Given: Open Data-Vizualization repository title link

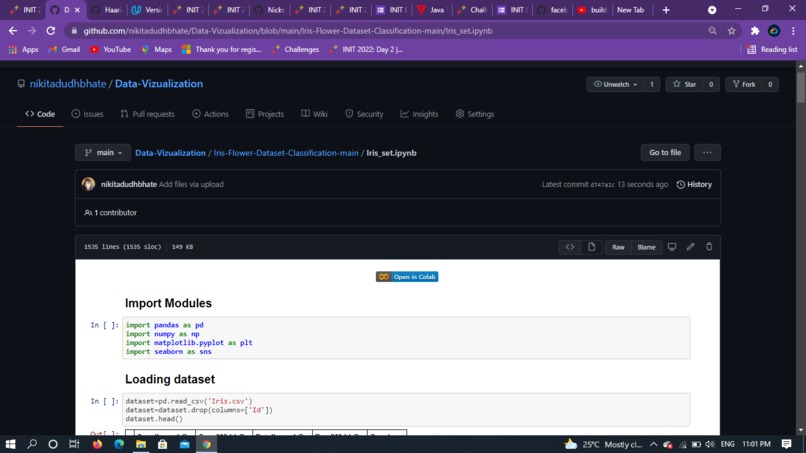Looking at the screenshot, I should coord(159,84).
